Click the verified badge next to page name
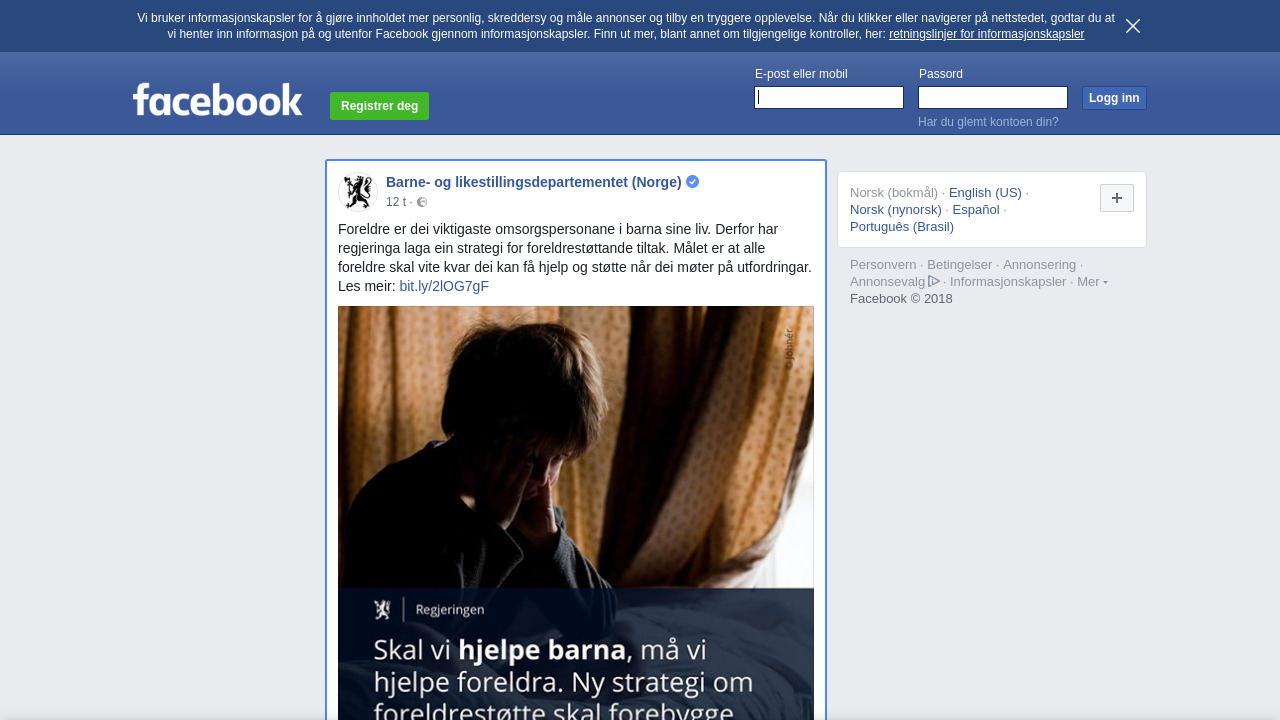The height and width of the screenshot is (720, 1280). (x=693, y=182)
